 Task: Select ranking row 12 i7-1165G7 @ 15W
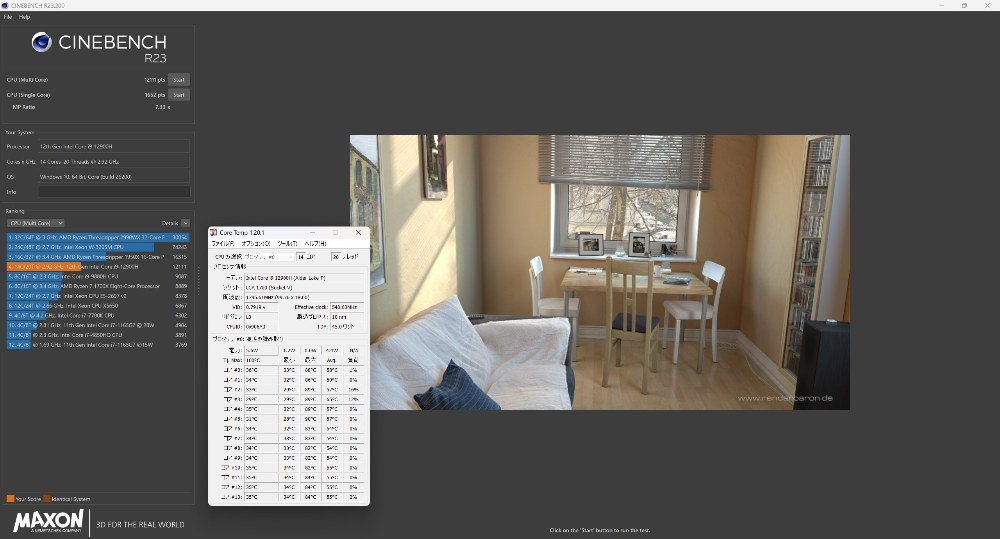tap(98, 345)
